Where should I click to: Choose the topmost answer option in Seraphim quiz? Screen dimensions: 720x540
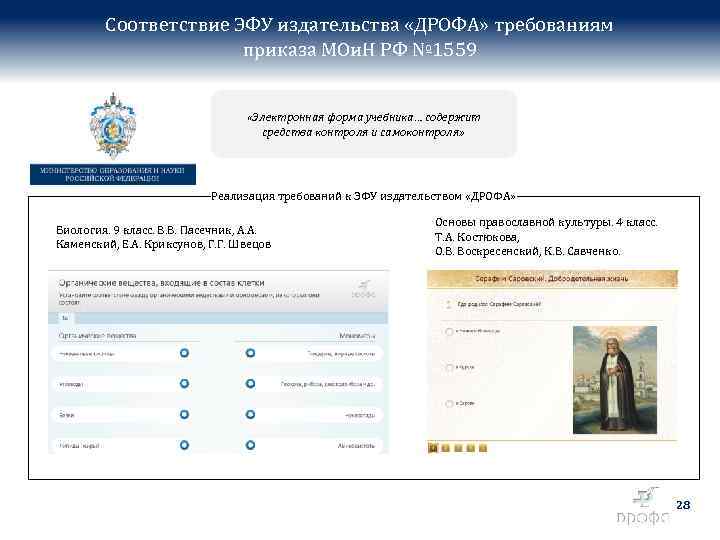pos(449,332)
